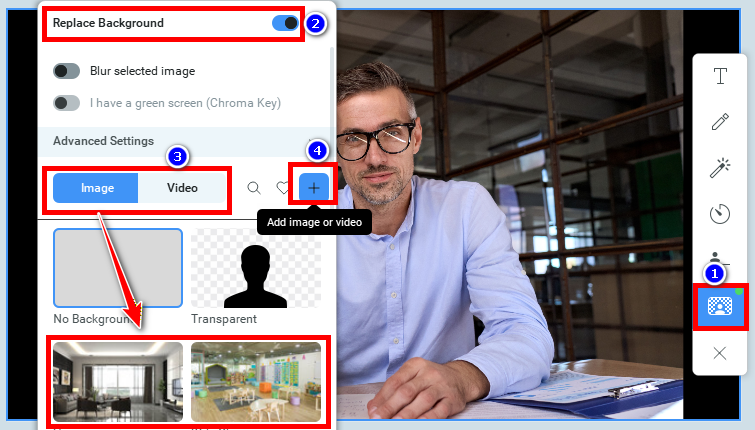Open the person icon tool in toolbar

719,256
